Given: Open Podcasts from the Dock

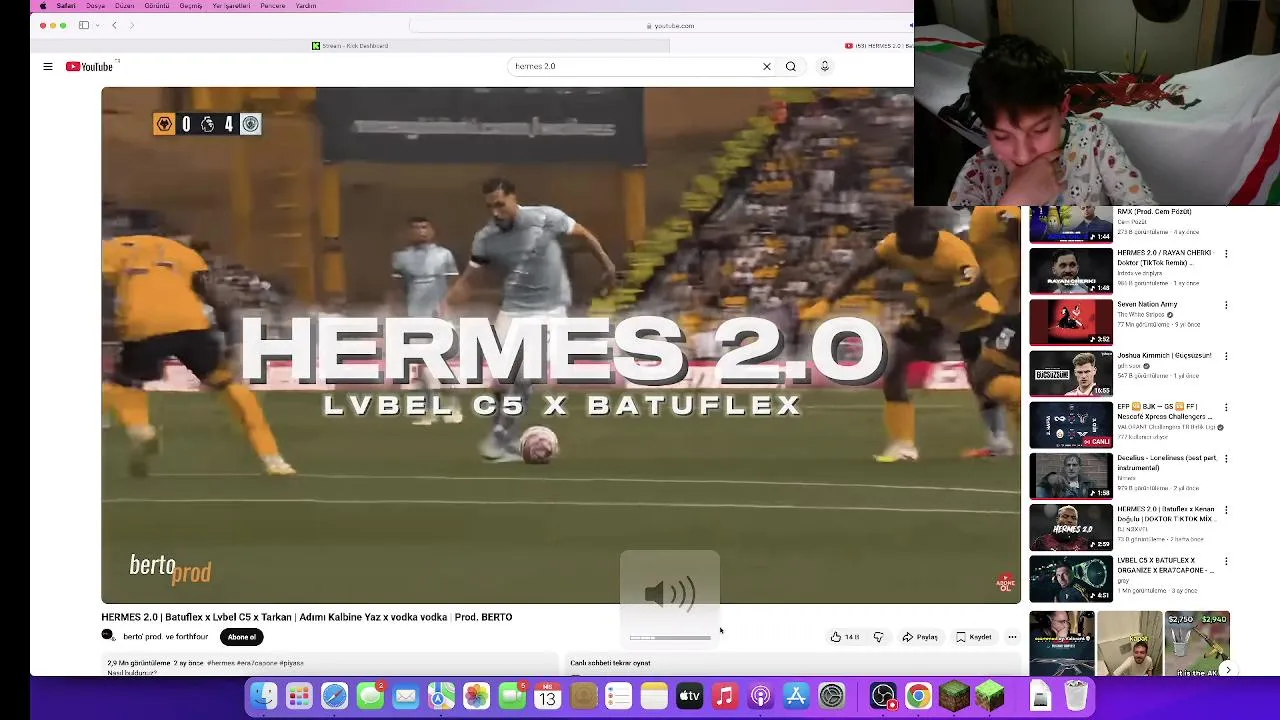Looking at the screenshot, I should click(x=761, y=696).
